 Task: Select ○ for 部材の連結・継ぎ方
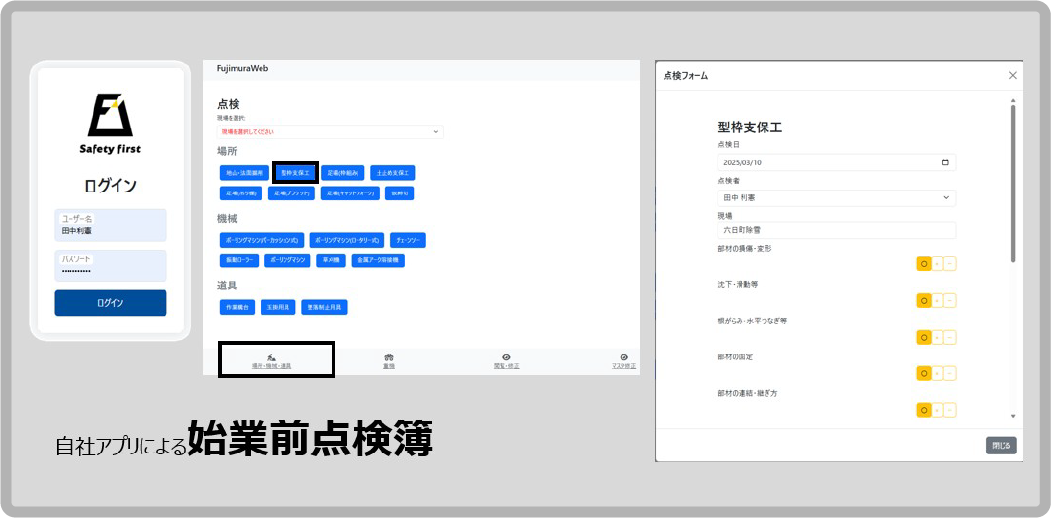tap(924, 409)
